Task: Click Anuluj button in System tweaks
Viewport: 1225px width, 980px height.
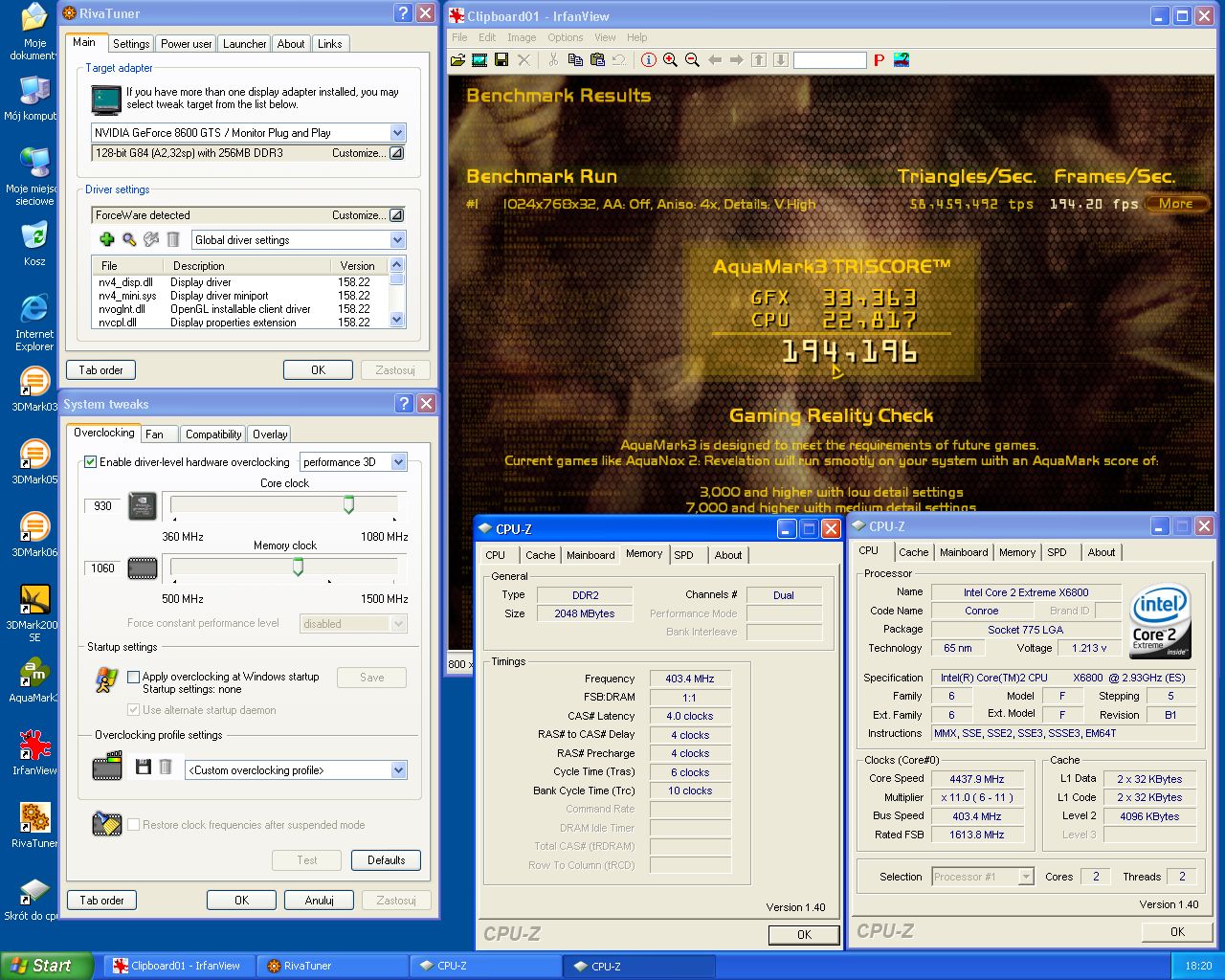Action: coord(320,901)
